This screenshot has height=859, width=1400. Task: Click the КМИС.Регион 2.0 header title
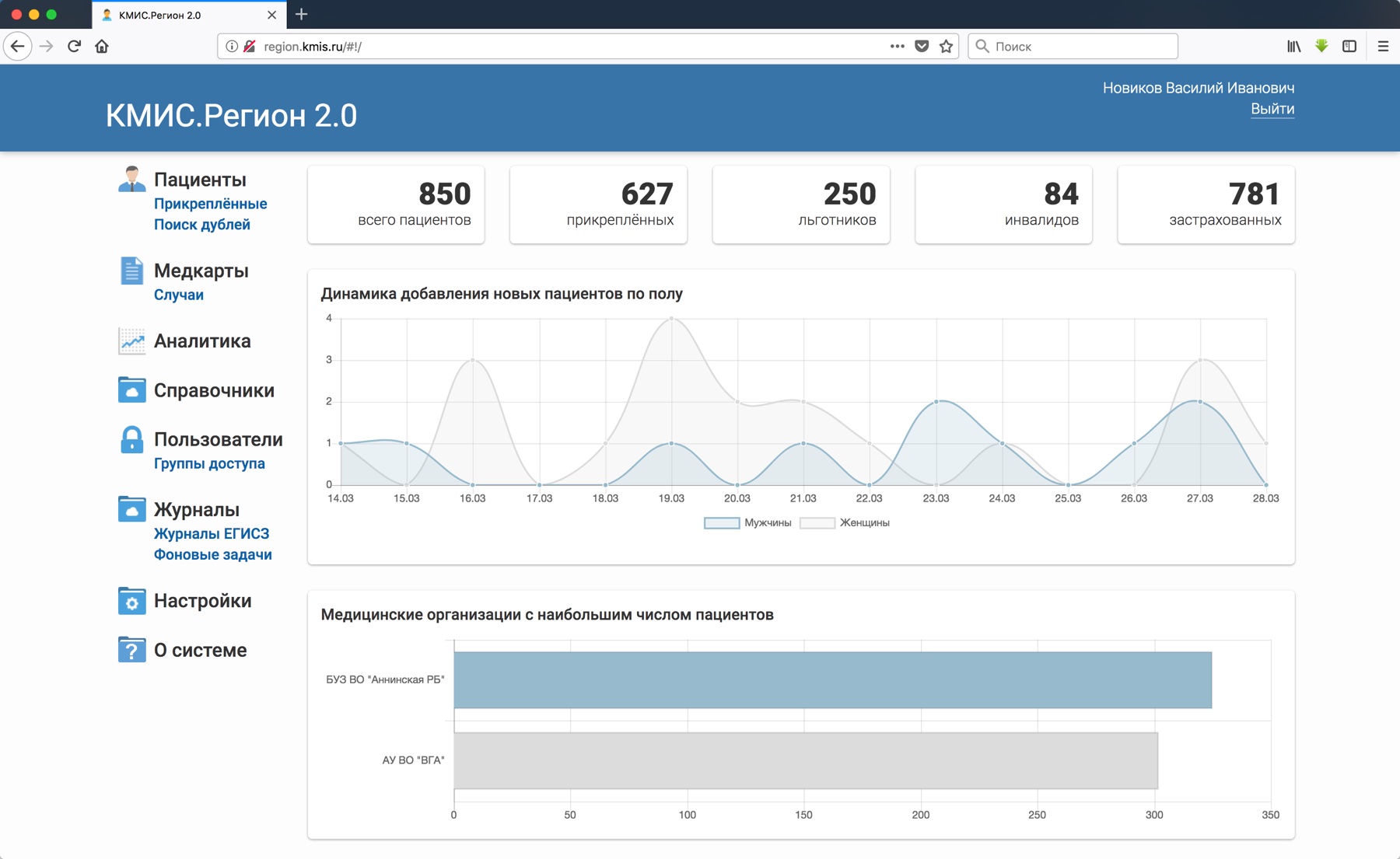(x=232, y=116)
